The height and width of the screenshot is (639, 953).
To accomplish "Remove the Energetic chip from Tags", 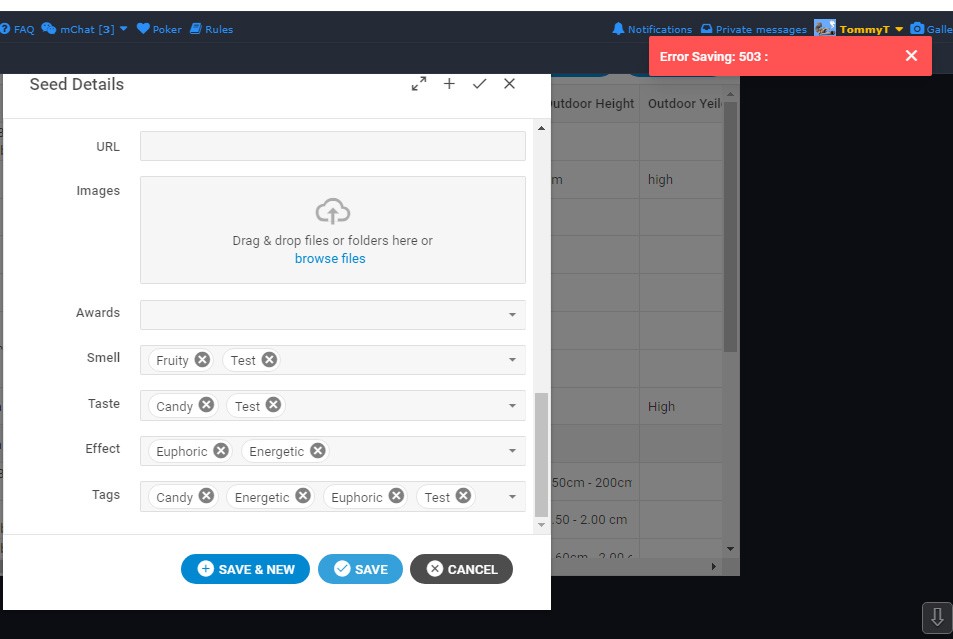I will [x=303, y=496].
